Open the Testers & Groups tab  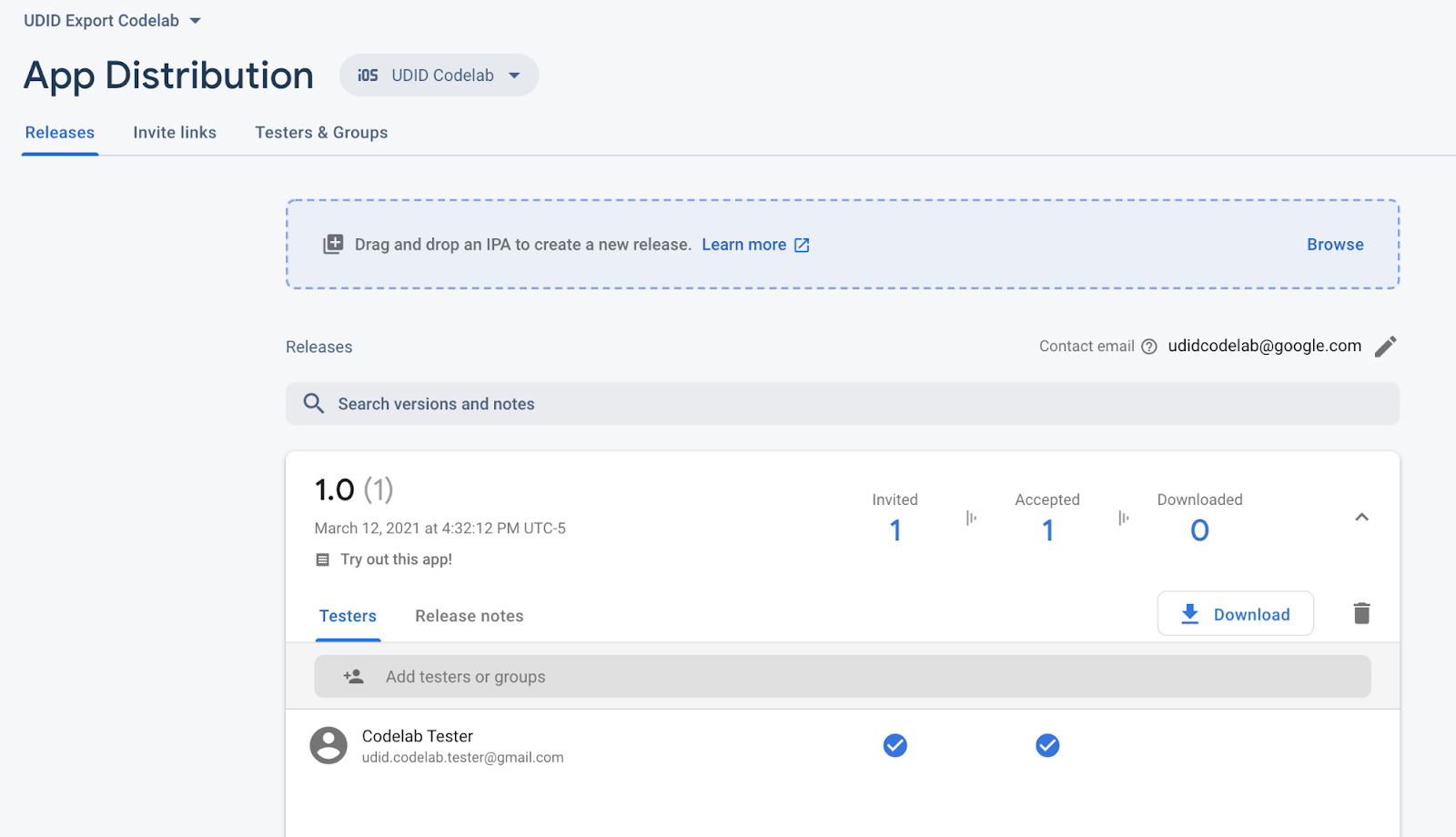(321, 133)
